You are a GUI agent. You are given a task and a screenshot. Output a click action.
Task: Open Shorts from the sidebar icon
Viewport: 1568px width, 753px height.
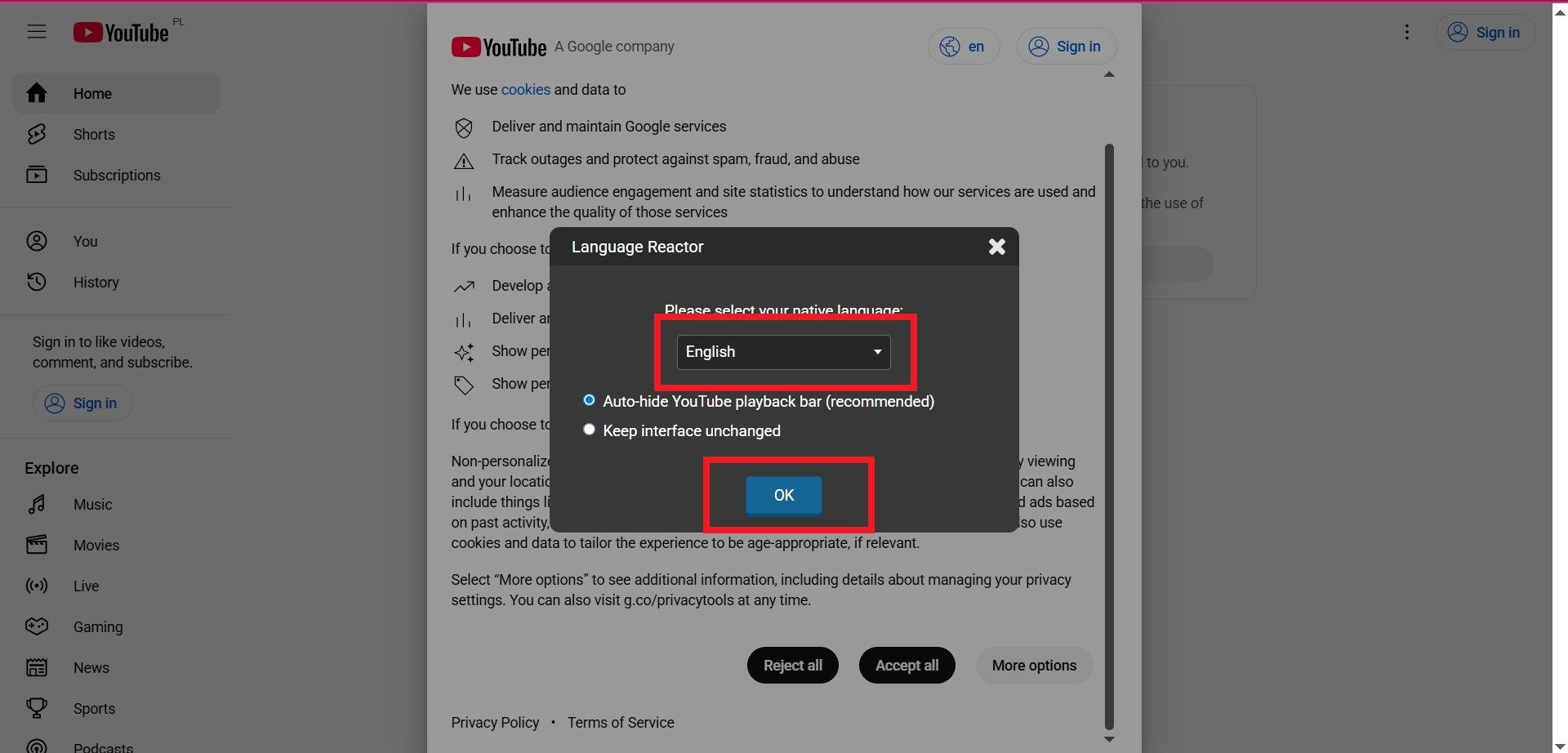pyautogui.click(x=37, y=134)
